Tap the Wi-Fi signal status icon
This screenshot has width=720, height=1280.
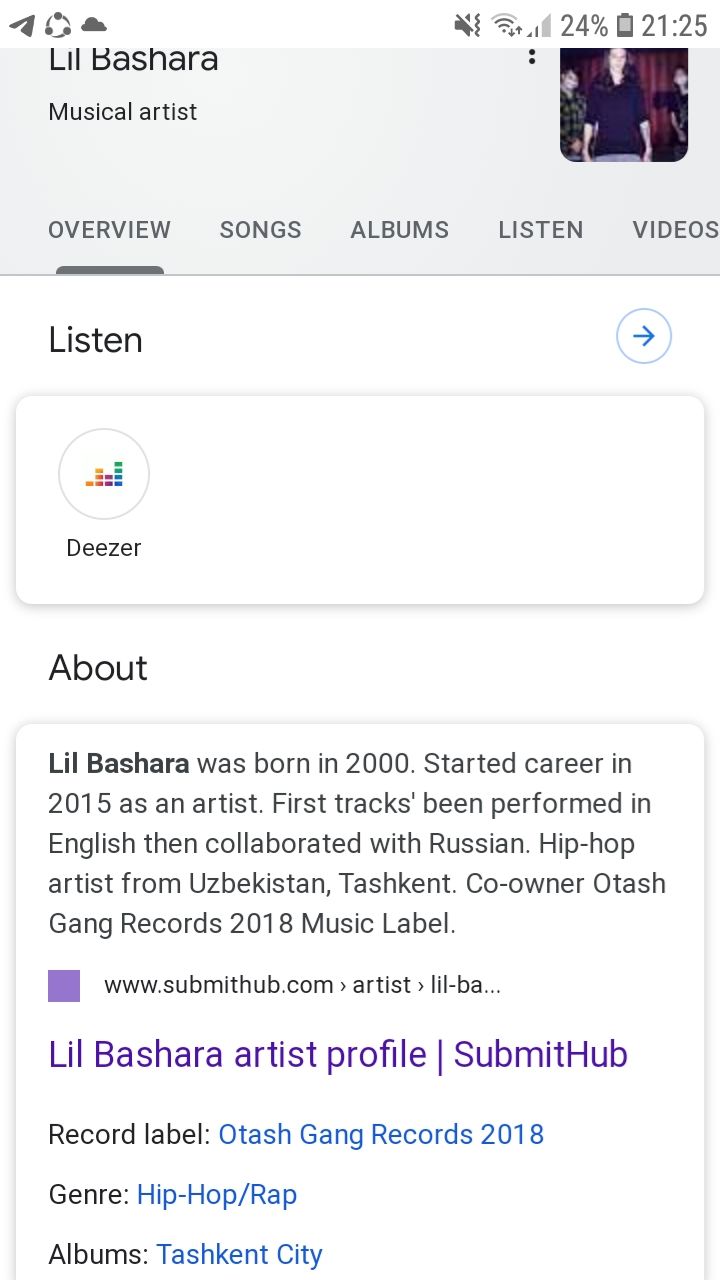pyautogui.click(x=508, y=25)
